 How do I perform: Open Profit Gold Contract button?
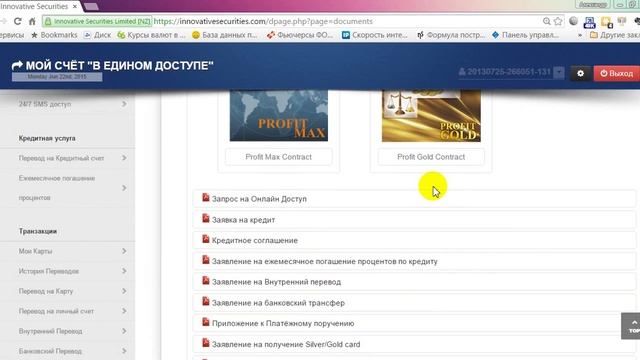tap(431, 157)
